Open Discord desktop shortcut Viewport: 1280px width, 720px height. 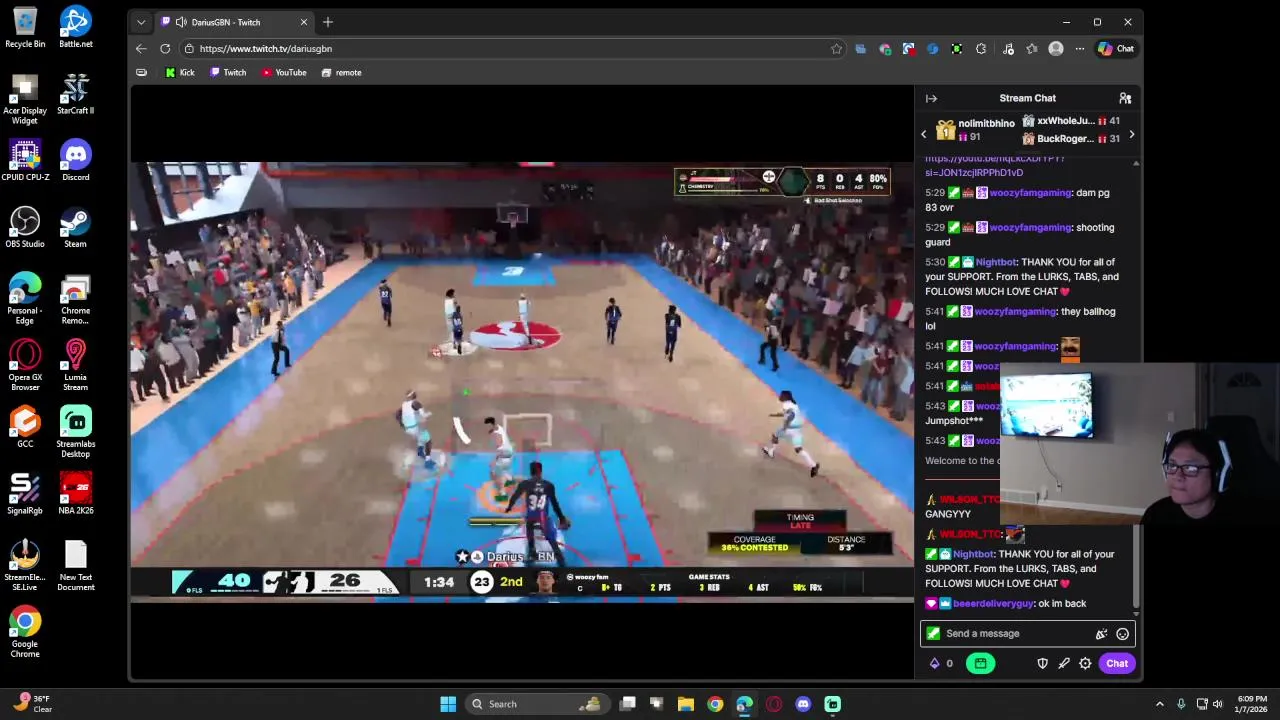(76, 160)
